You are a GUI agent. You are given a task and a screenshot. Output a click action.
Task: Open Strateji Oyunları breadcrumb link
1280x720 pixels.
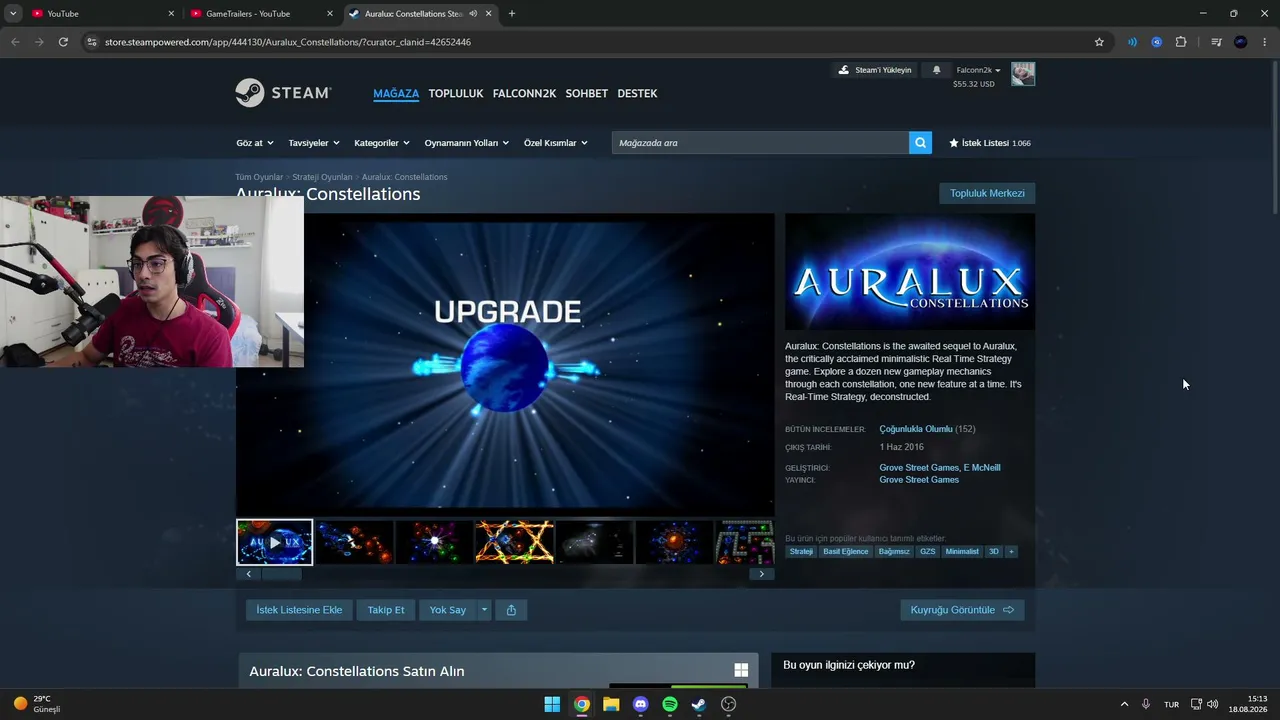[322, 177]
